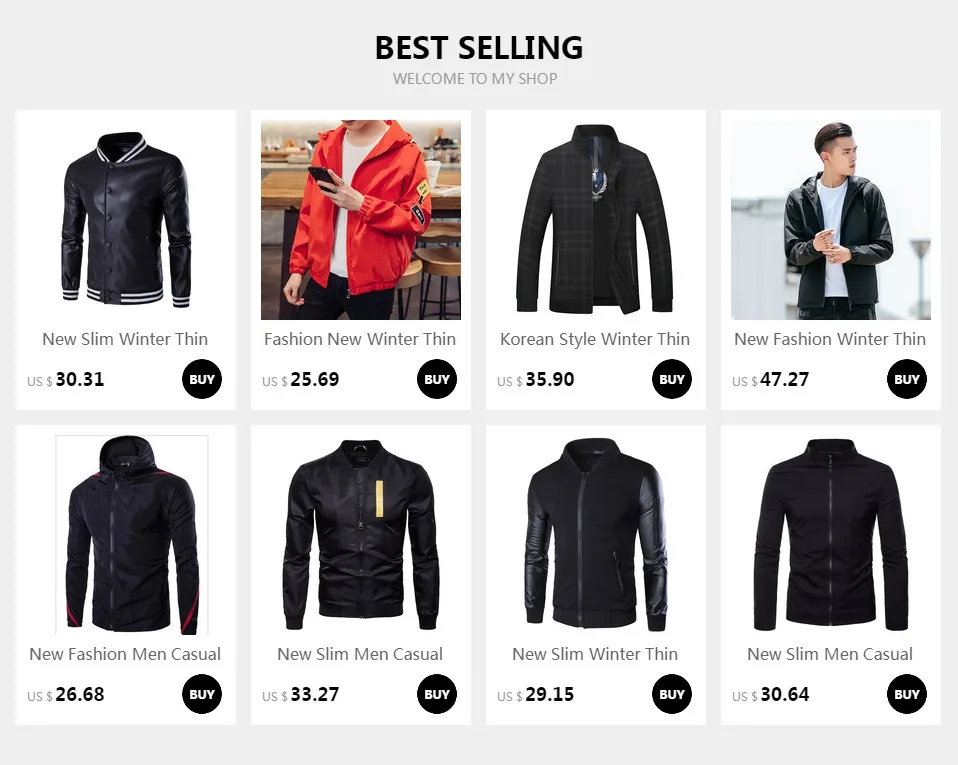Open the red hooded jacket photo
The width and height of the screenshot is (958, 765).
[360, 220]
